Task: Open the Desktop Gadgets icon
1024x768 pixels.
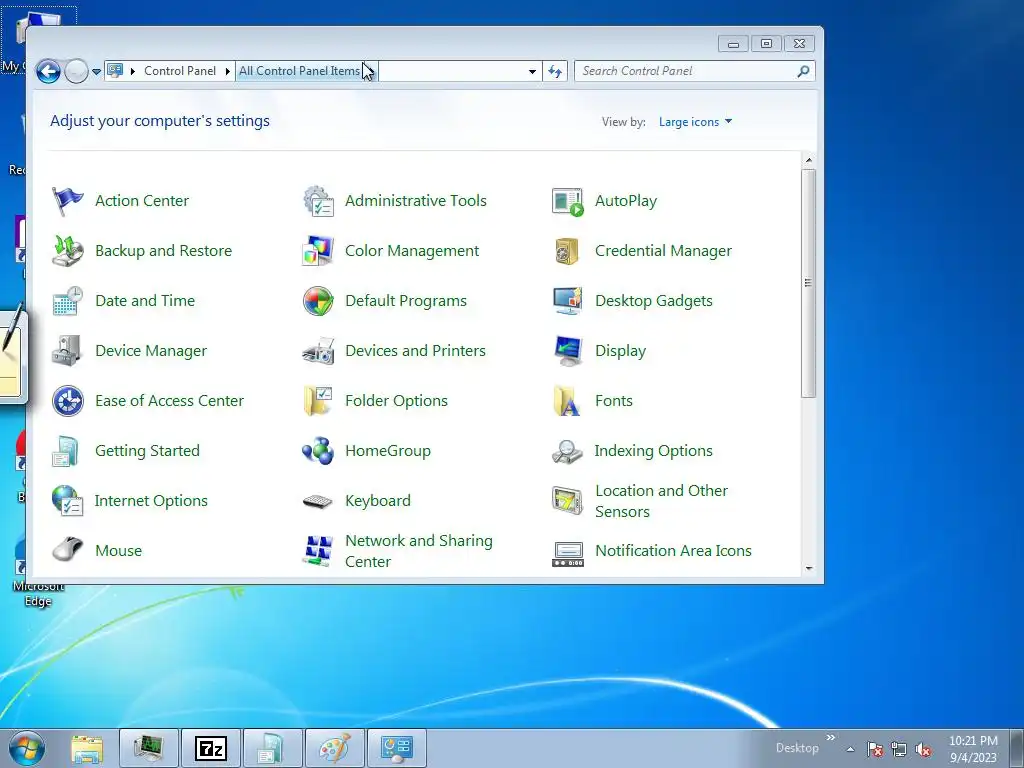Action: click(x=568, y=300)
